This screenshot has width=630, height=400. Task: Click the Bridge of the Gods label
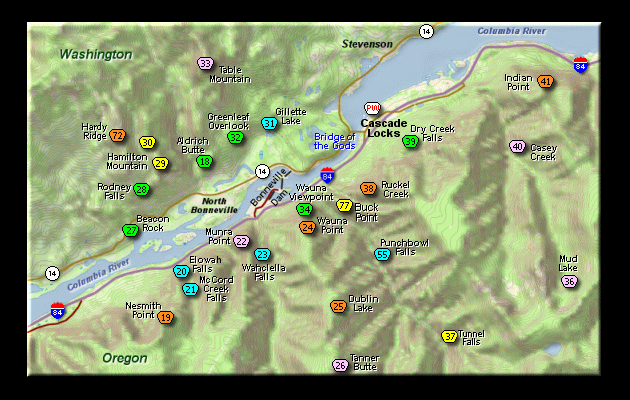(334, 141)
